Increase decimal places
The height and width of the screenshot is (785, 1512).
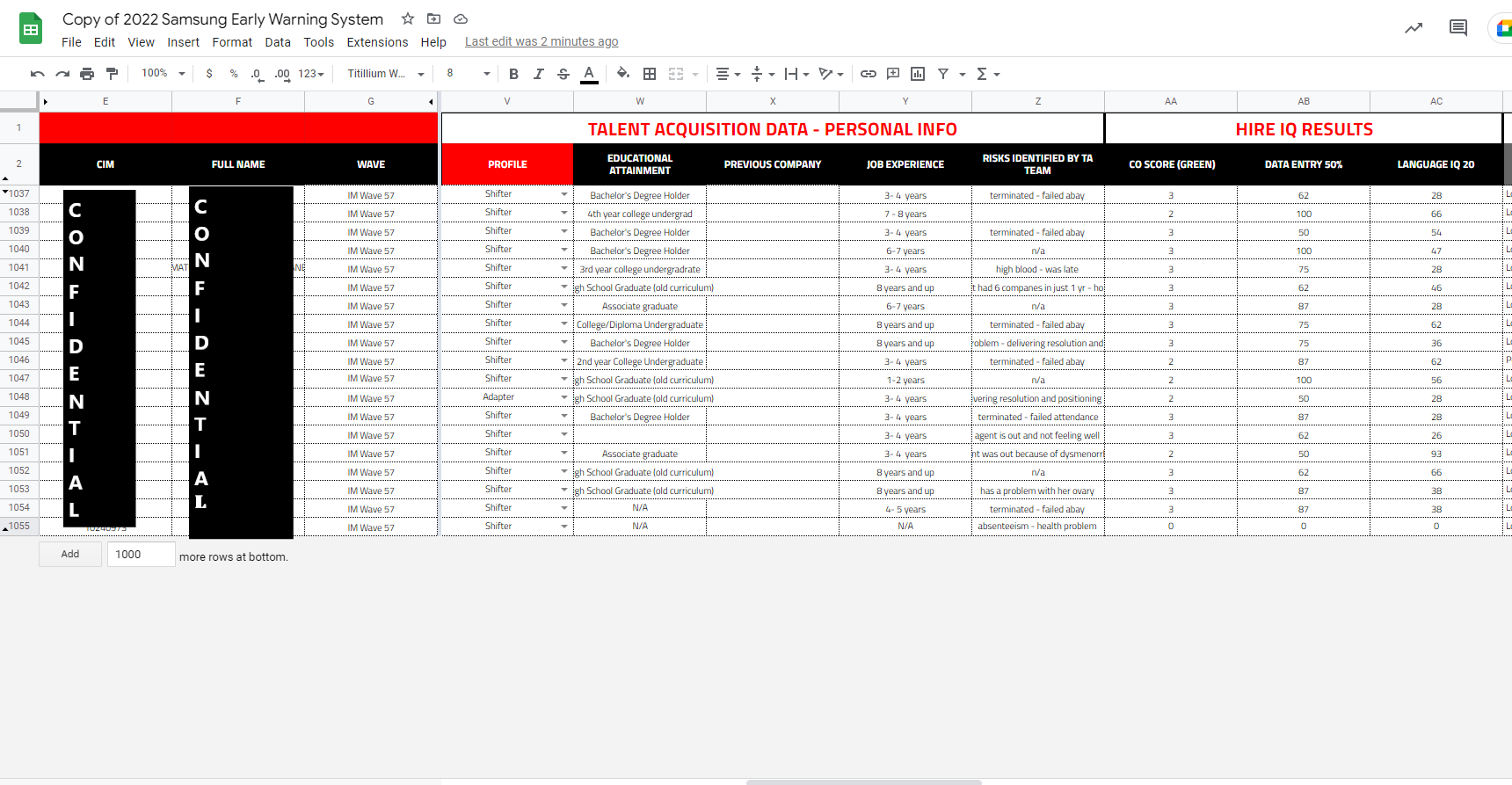pyautogui.click(x=282, y=74)
